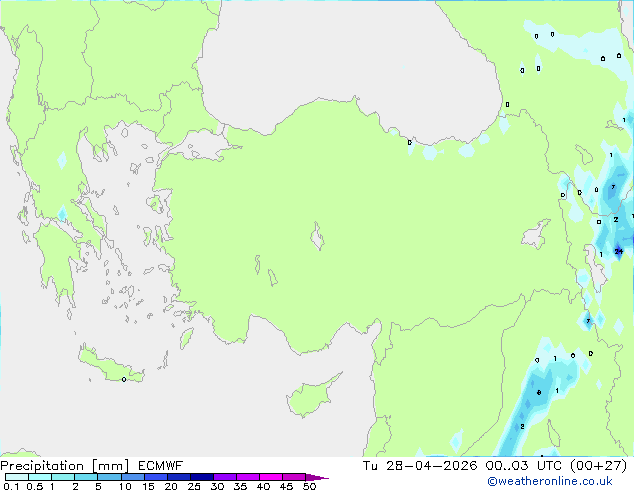Click the island of Crete on the map
634x490 pixels.
(x=110, y=366)
